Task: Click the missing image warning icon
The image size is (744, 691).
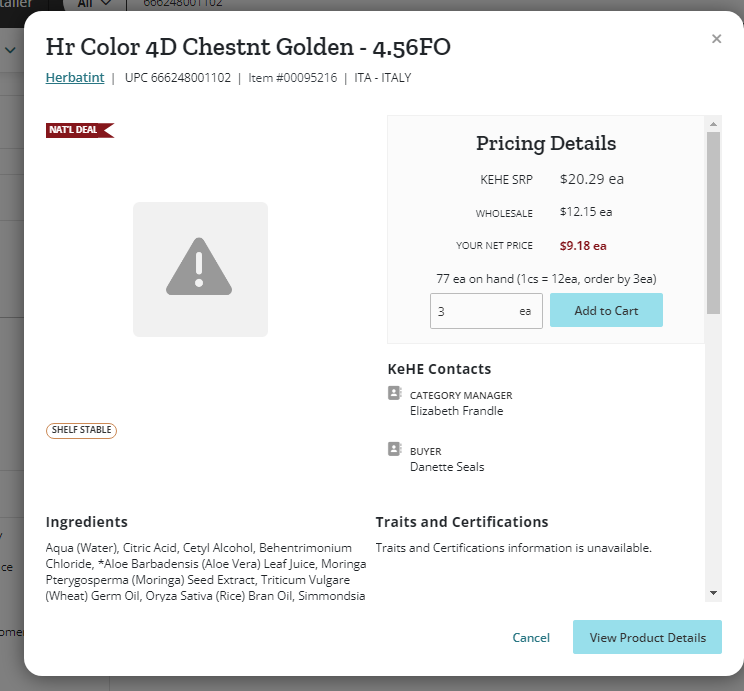Action: [199, 267]
